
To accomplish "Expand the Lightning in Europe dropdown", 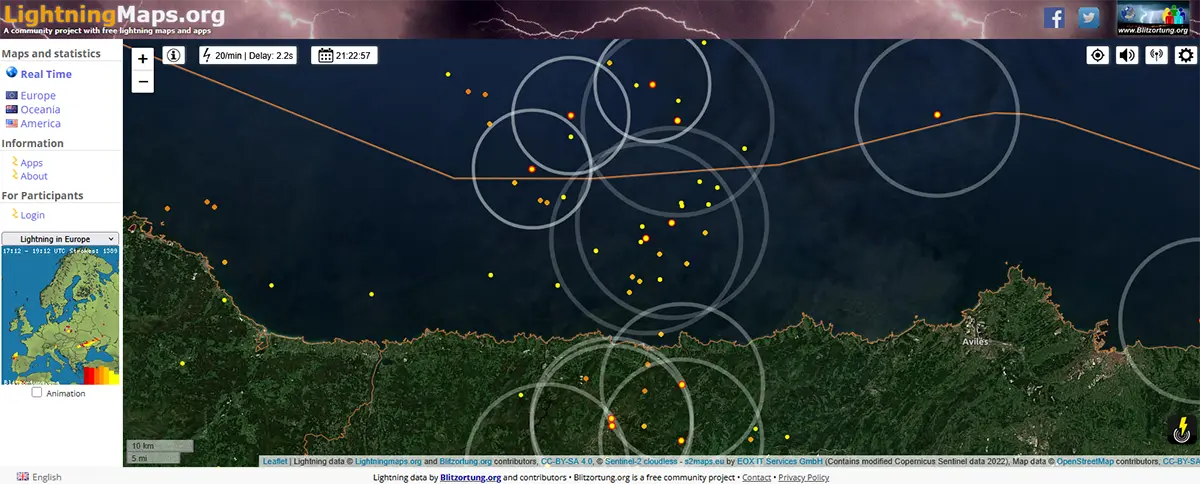I will 60,239.
